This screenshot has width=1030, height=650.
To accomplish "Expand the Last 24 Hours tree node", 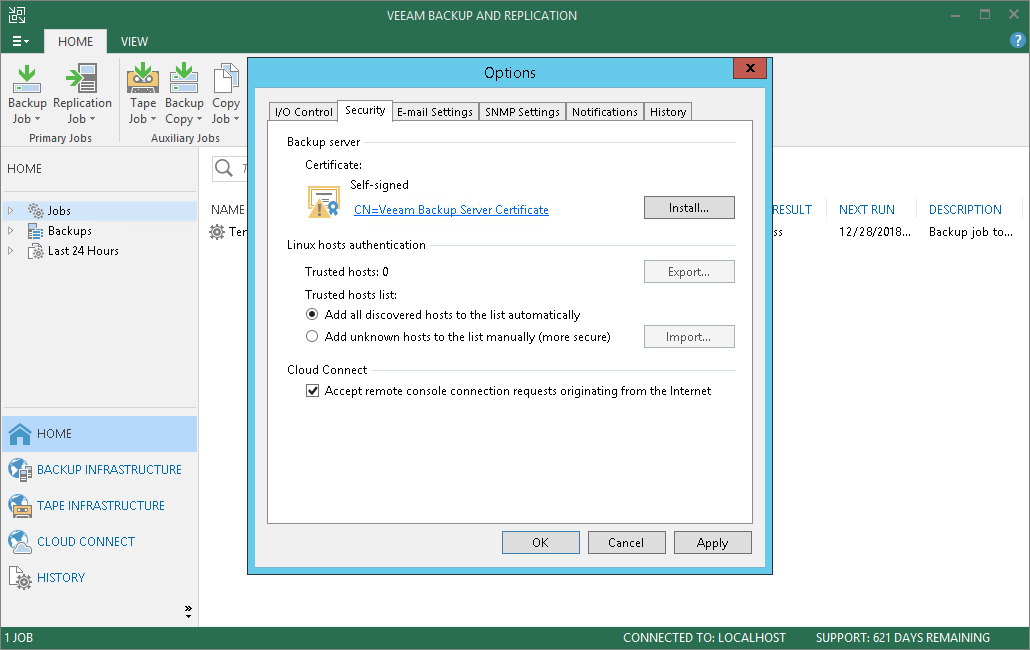I will click(x=11, y=251).
